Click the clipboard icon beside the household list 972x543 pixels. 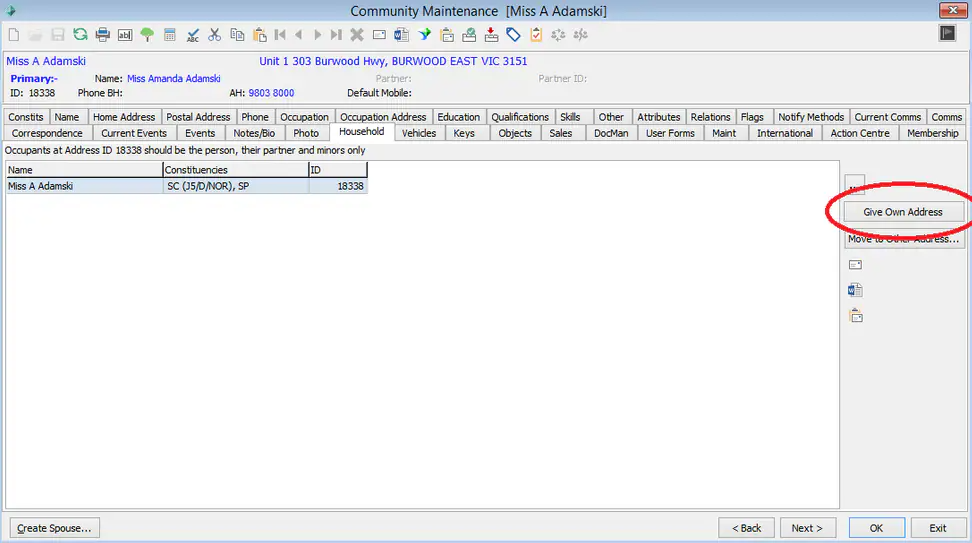tap(855, 316)
